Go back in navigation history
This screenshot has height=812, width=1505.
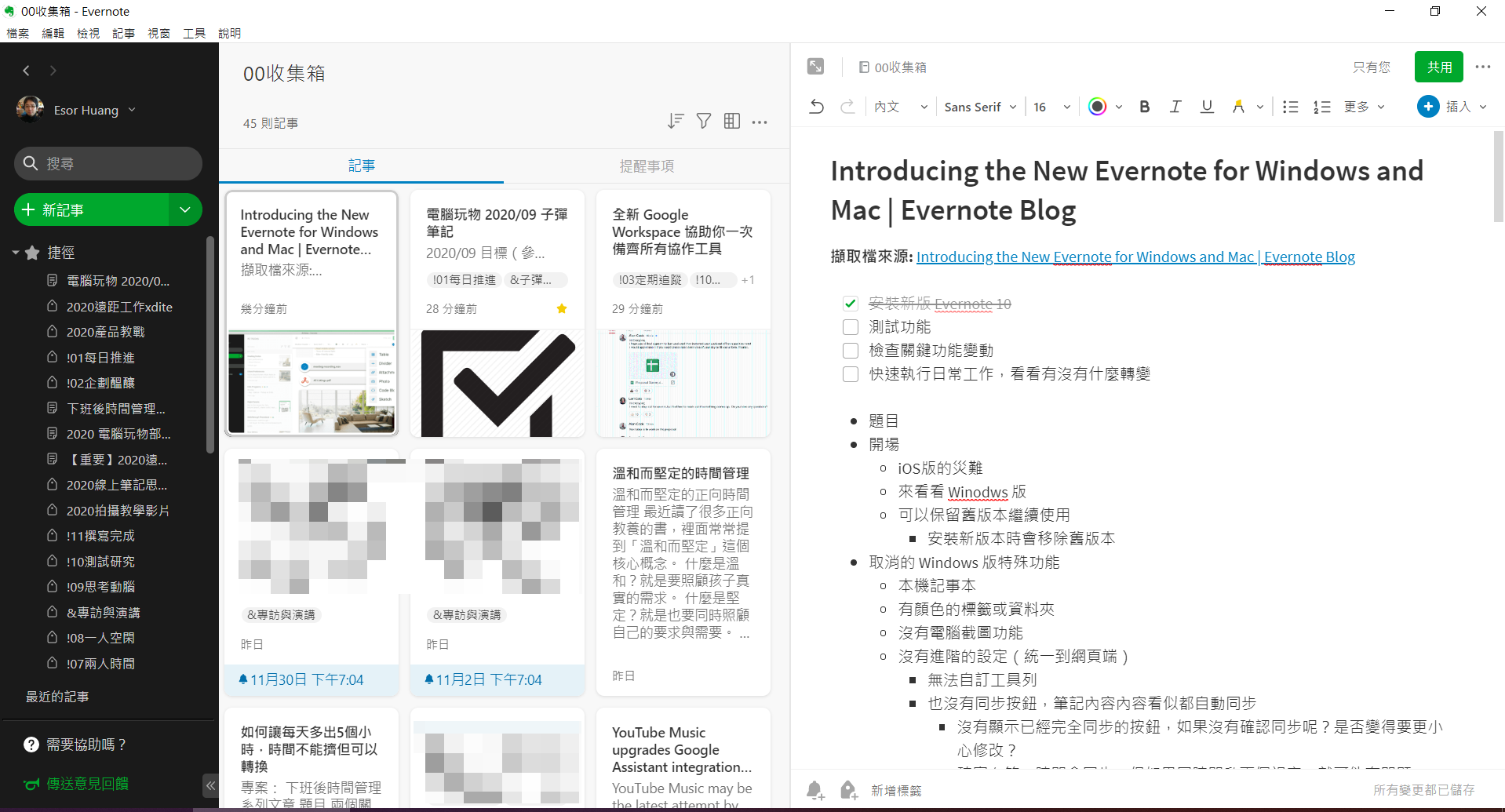click(27, 71)
